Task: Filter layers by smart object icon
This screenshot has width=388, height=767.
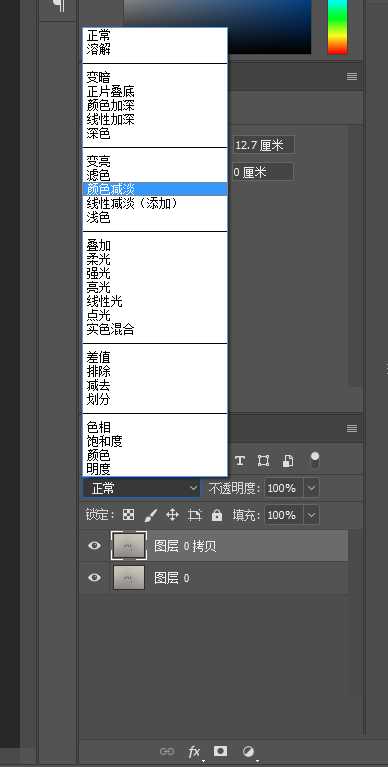Action: coord(288,460)
